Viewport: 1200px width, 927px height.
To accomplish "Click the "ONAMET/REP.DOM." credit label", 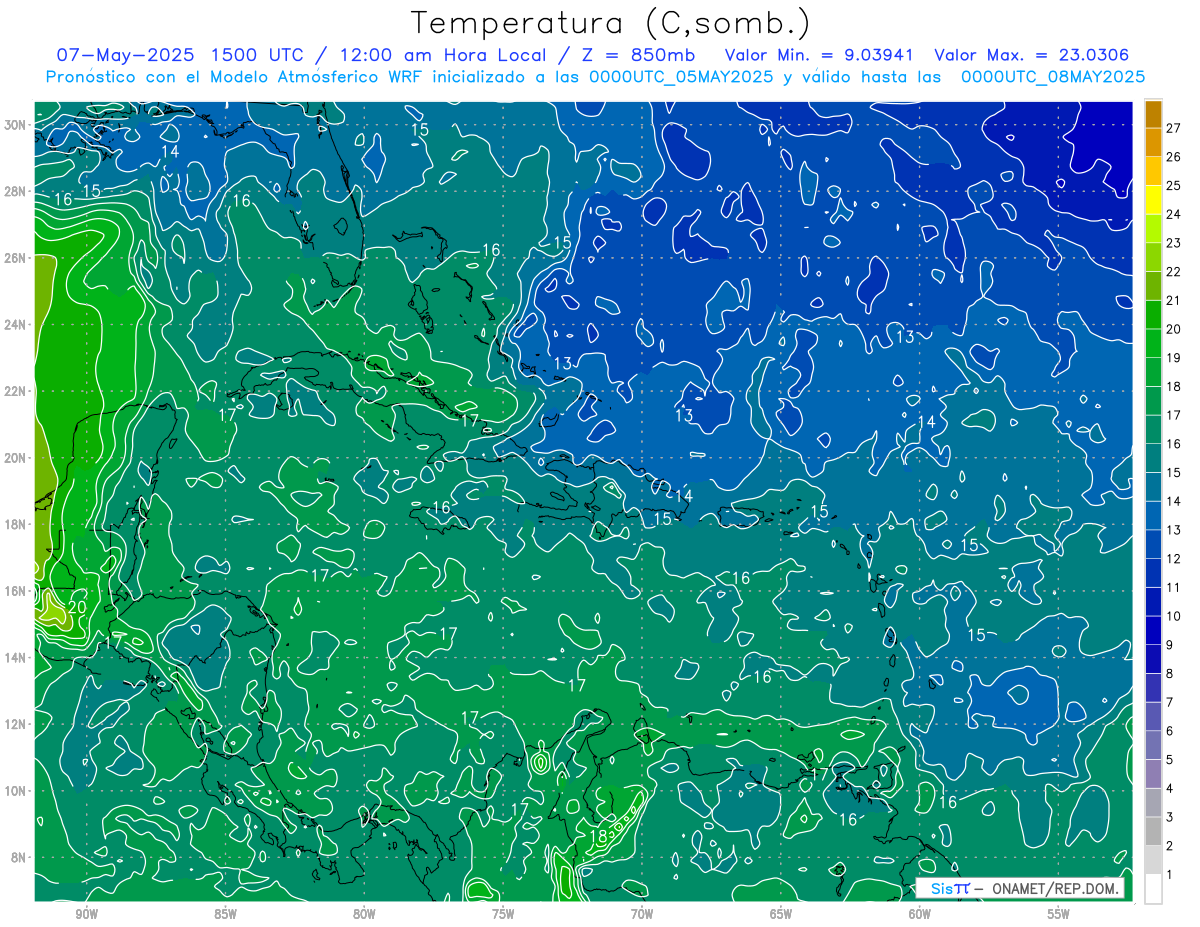I will click(x=1054, y=888).
